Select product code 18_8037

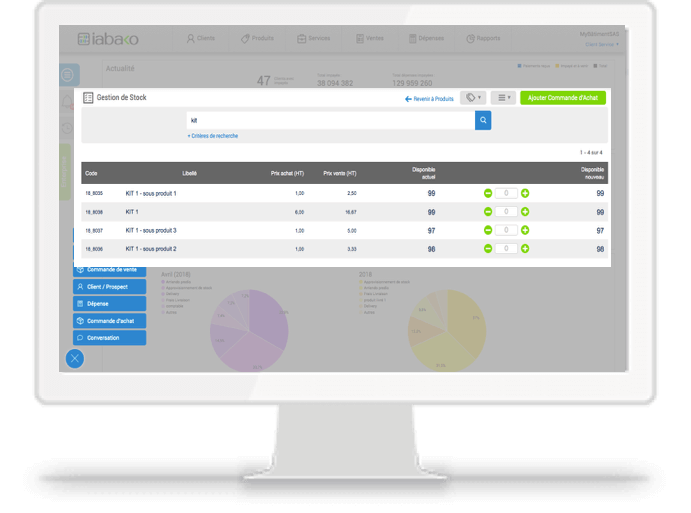click(94, 230)
